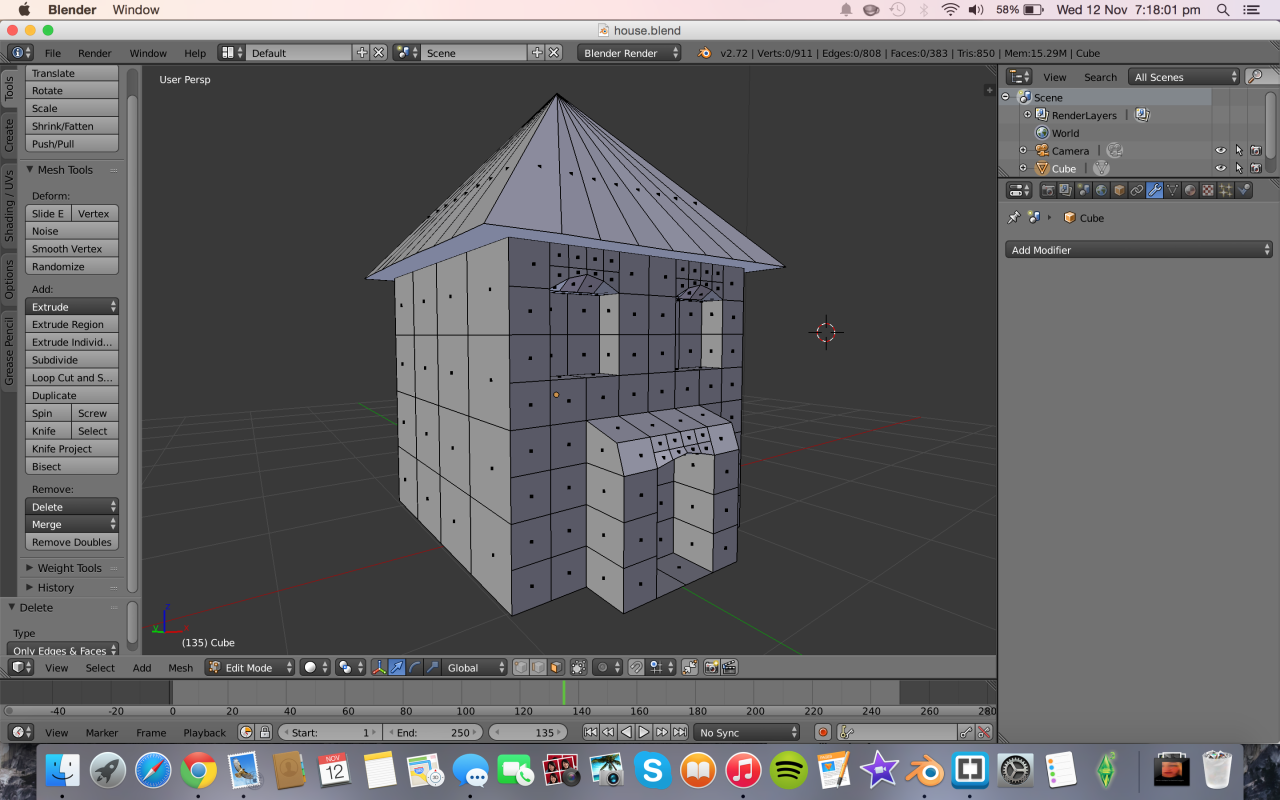The image size is (1280, 800).
Task: Select the Particles properties icon (sparkles)
Action: point(1225,189)
